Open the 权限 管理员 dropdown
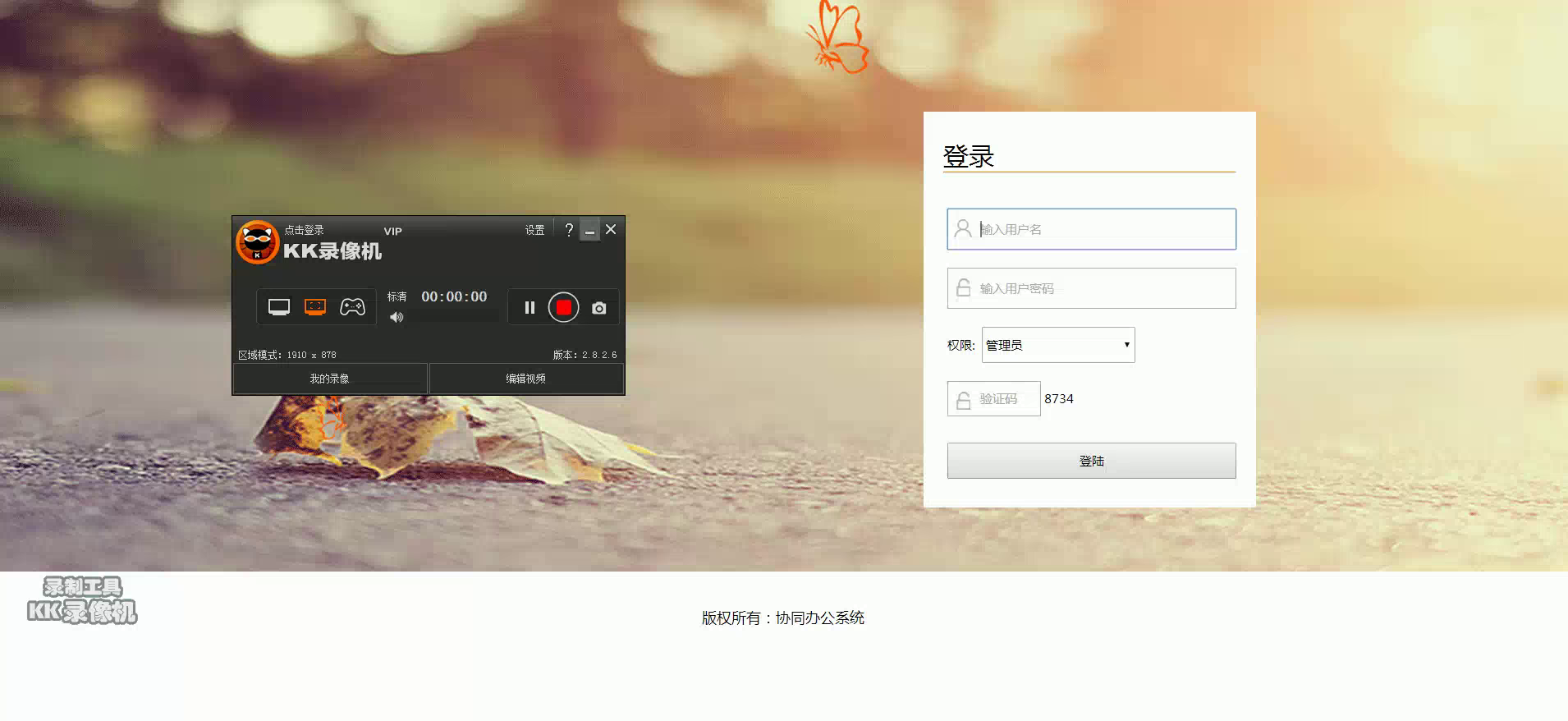1568x721 pixels. (x=1058, y=345)
